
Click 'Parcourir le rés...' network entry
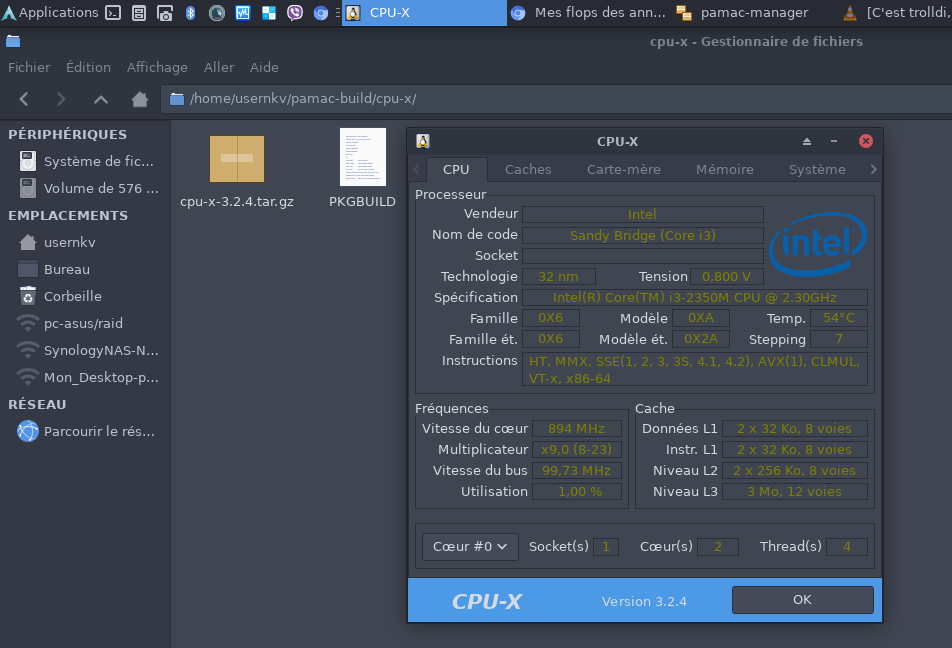[x=86, y=432]
